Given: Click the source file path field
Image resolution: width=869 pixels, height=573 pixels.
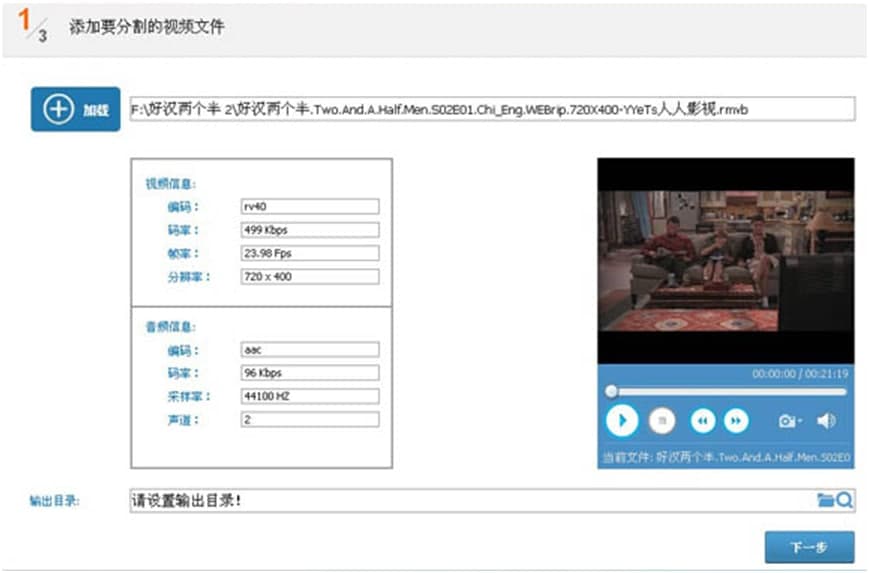Looking at the screenshot, I should point(492,109).
